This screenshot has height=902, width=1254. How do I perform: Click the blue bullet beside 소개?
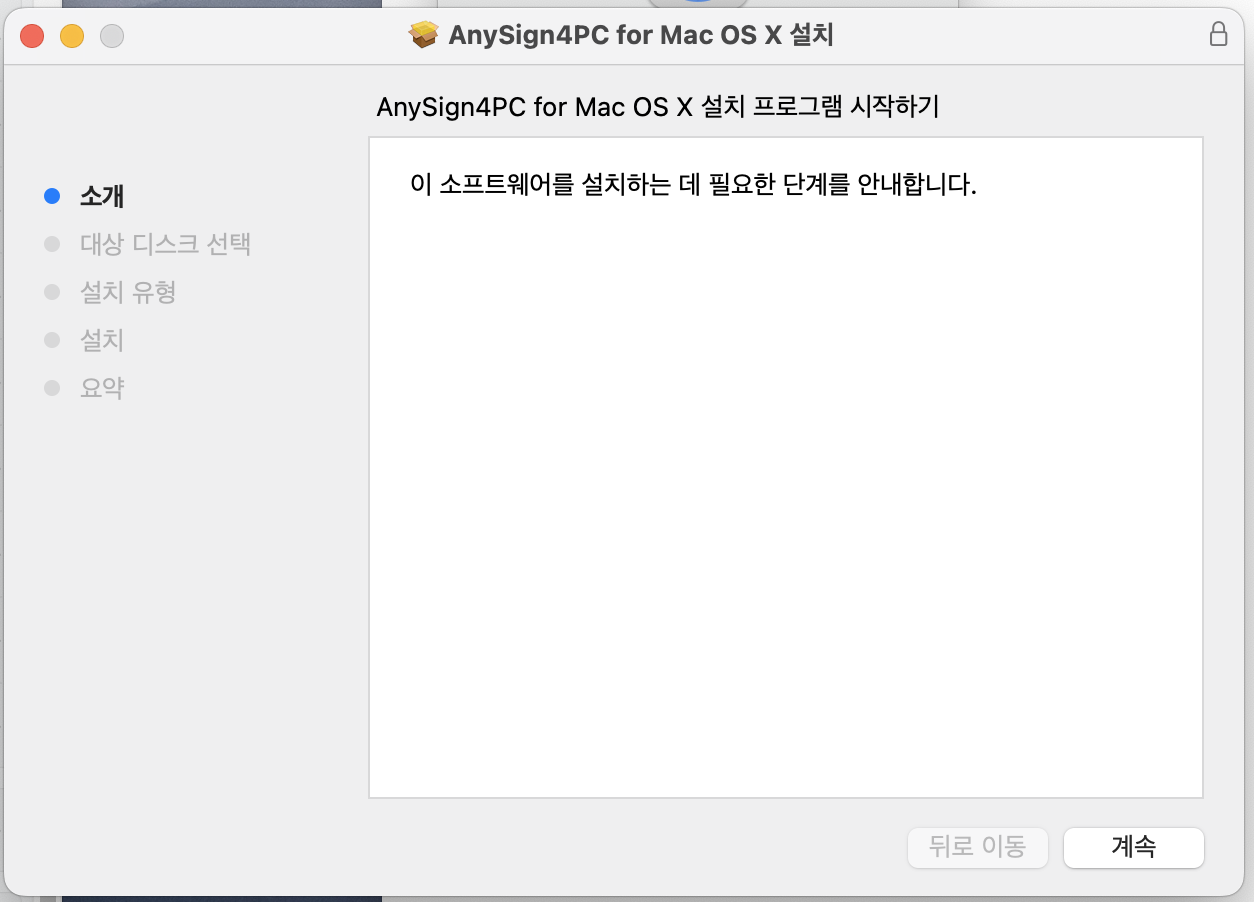(53, 196)
